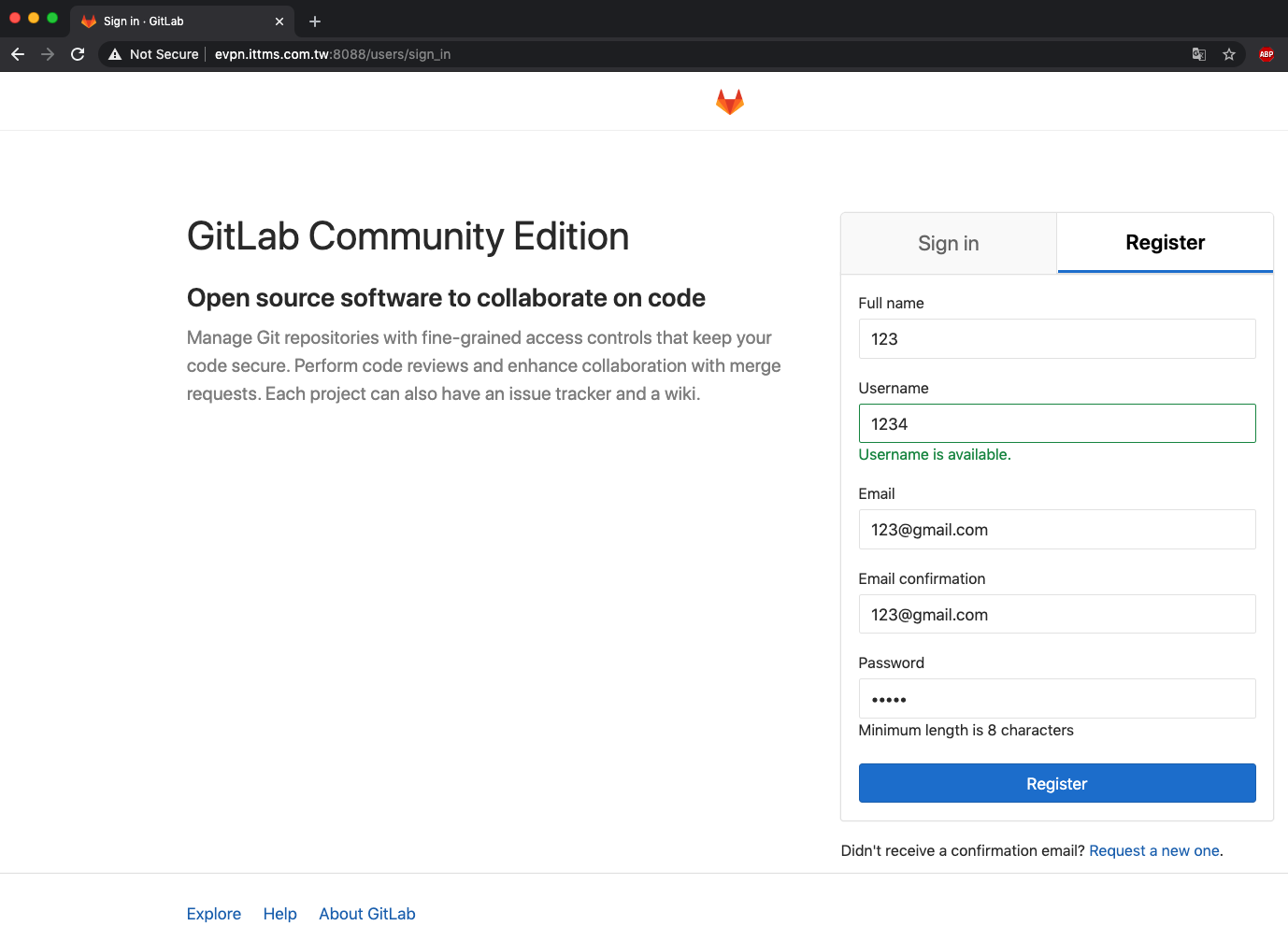This screenshot has width=1288, height=926.
Task: Focus the Full name field
Action: (1057, 339)
